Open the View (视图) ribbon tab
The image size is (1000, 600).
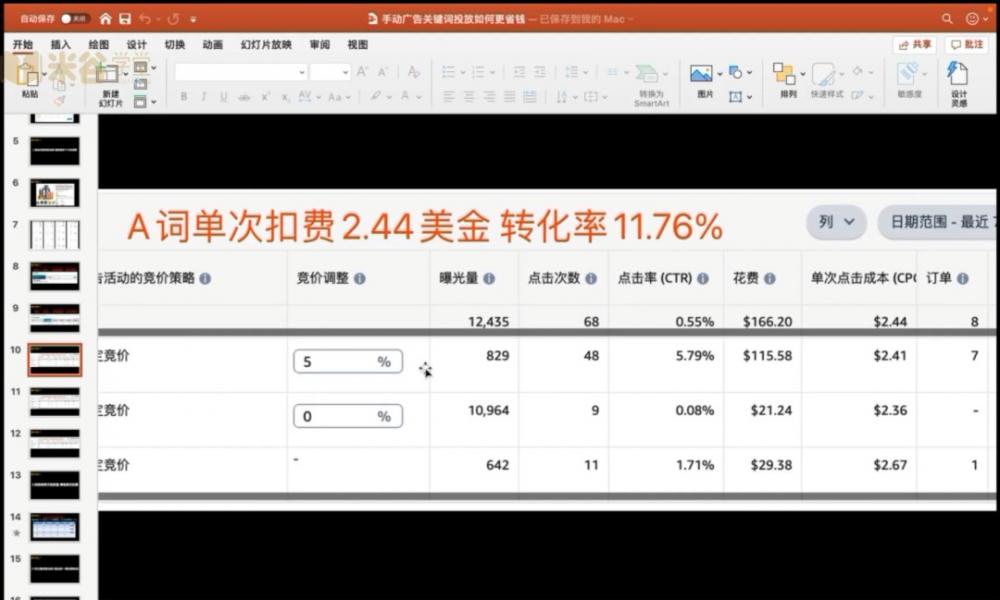pos(358,45)
